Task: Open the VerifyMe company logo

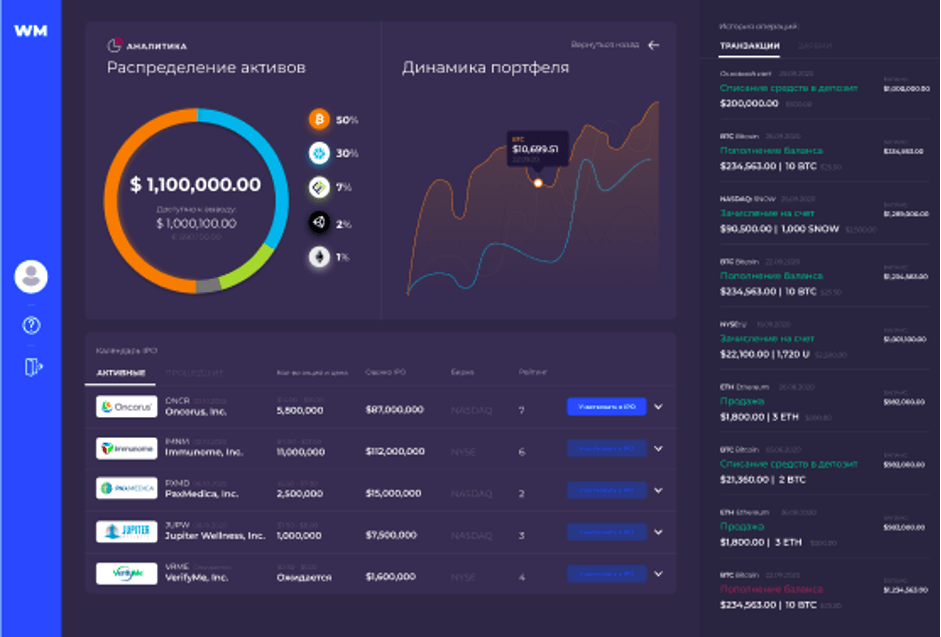Action: (x=127, y=573)
